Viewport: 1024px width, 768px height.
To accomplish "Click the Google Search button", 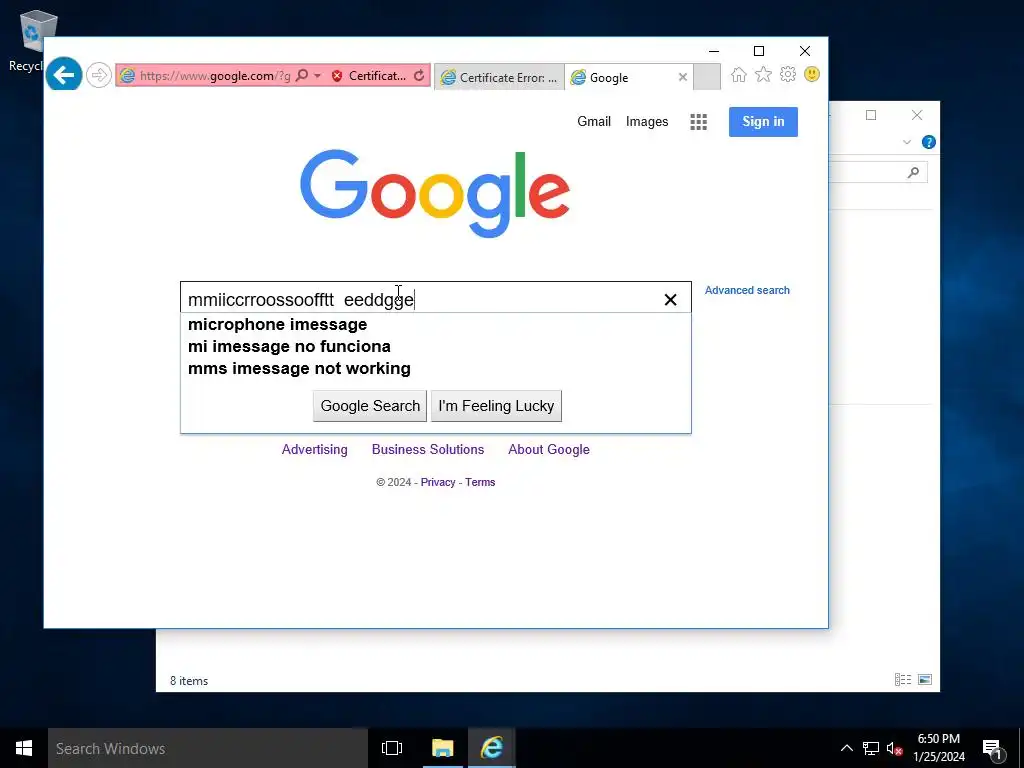I will click(x=370, y=406).
